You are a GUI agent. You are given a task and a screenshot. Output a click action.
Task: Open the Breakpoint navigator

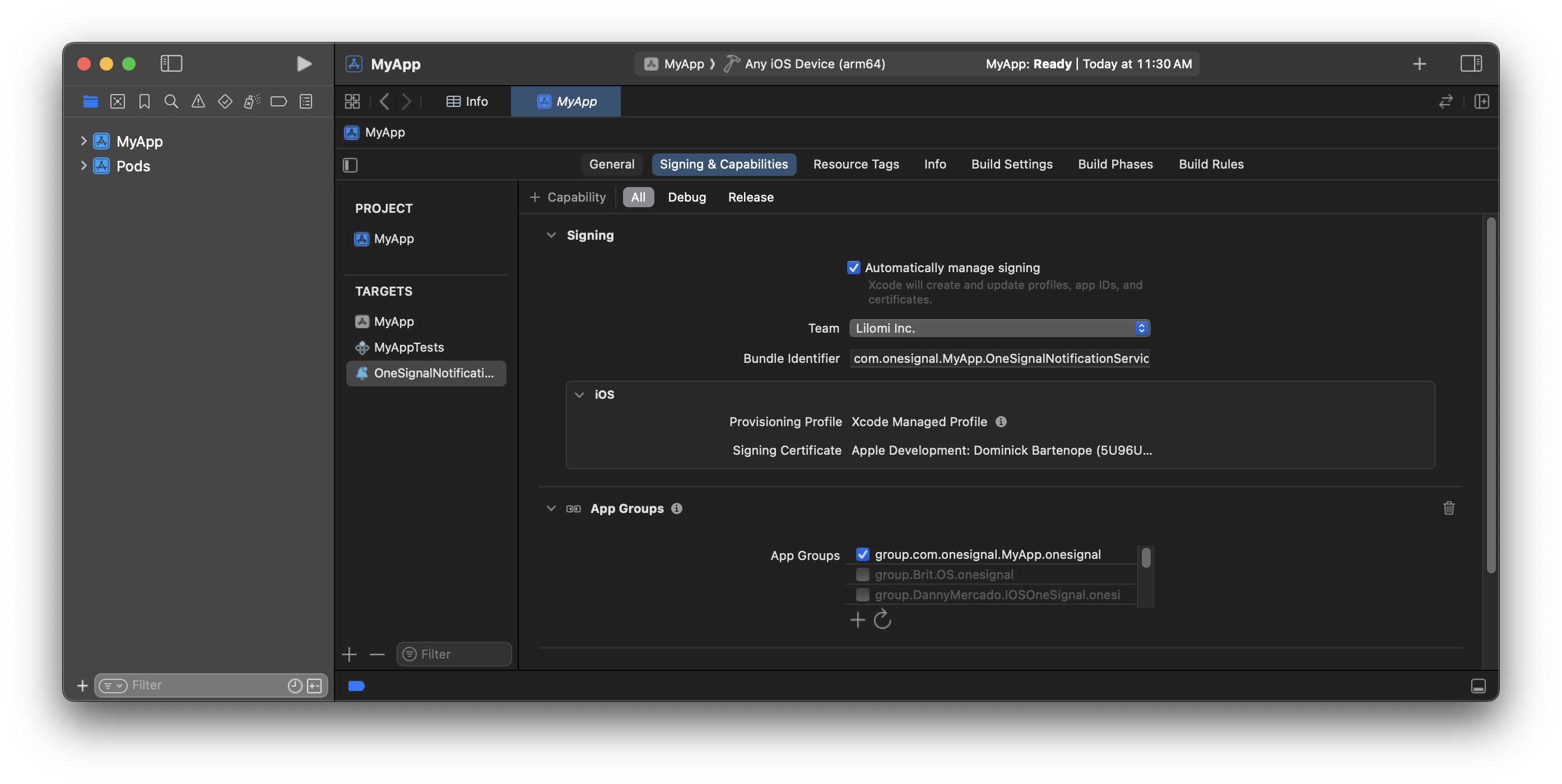(x=278, y=101)
